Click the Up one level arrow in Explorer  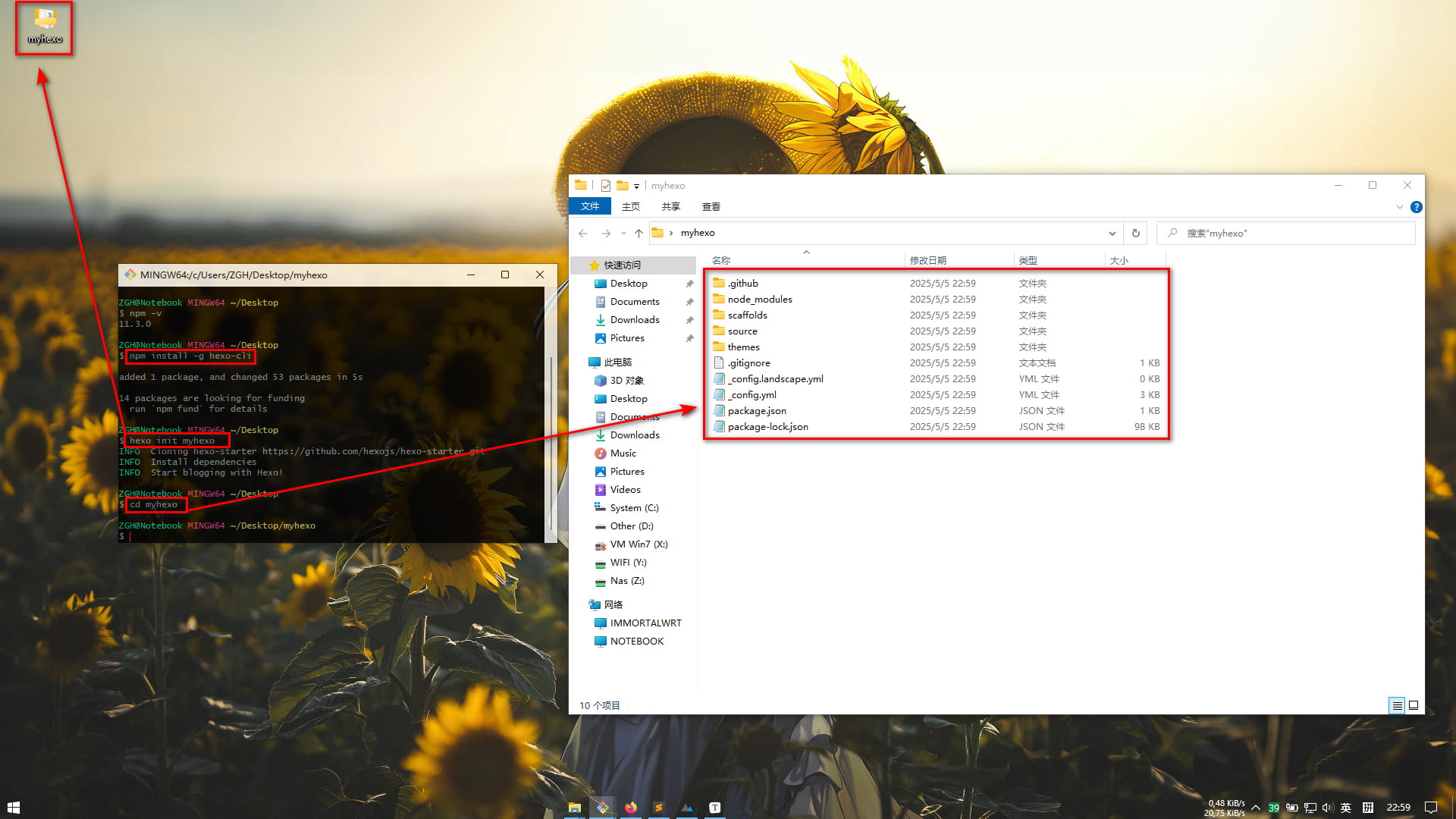pyautogui.click(x=639, y=233)
